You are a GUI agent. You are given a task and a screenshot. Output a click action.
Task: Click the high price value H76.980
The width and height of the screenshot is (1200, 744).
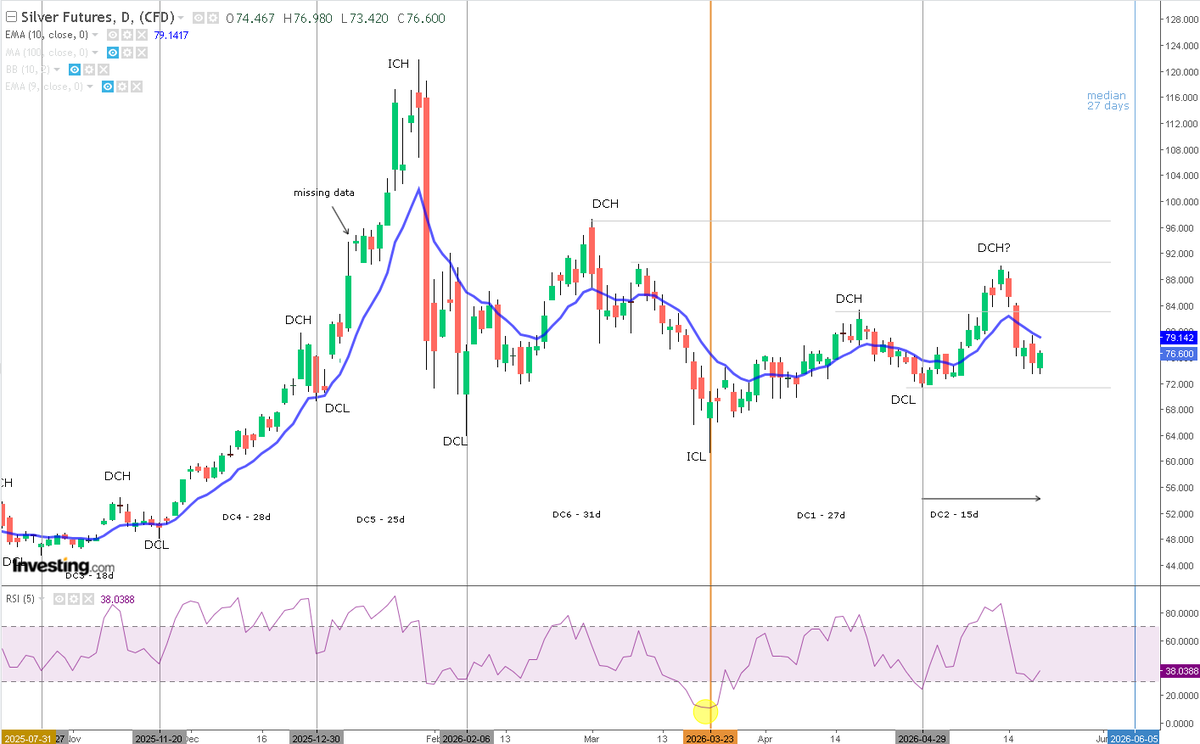click(307, 18)
